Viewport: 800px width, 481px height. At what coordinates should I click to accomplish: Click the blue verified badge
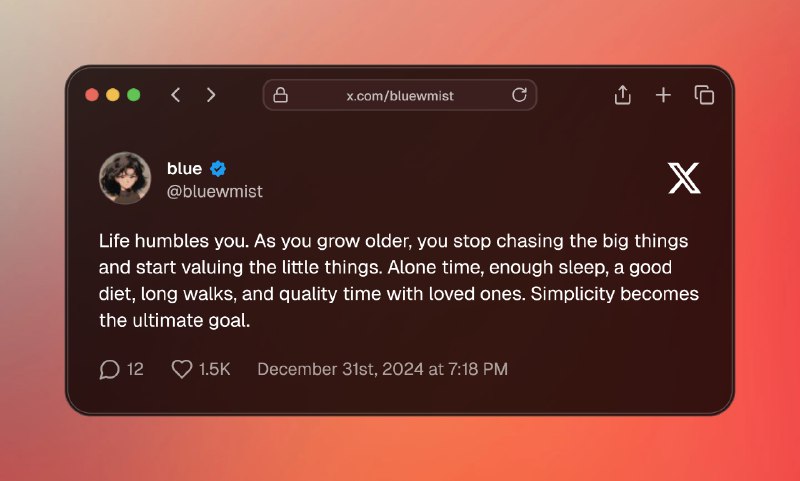pos(218,168)
